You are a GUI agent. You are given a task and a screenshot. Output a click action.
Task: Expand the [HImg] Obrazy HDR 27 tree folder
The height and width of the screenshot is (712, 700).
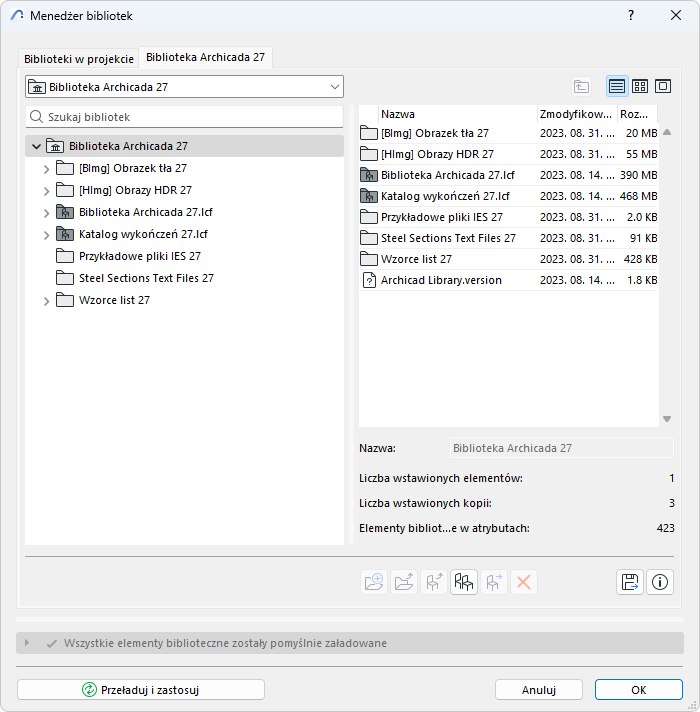click(46, 191)
